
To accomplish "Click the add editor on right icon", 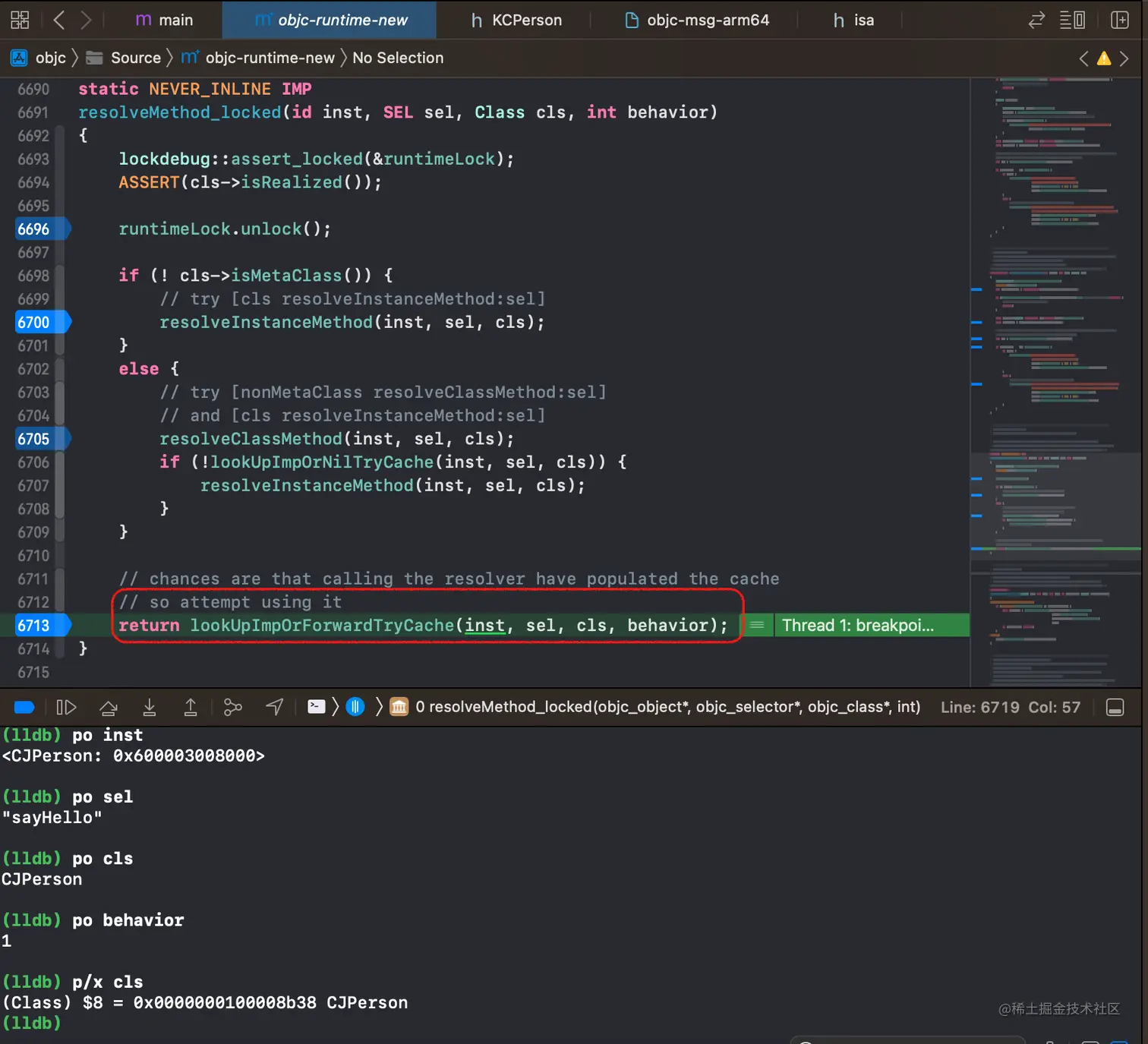I will (x=1120, y=20).
